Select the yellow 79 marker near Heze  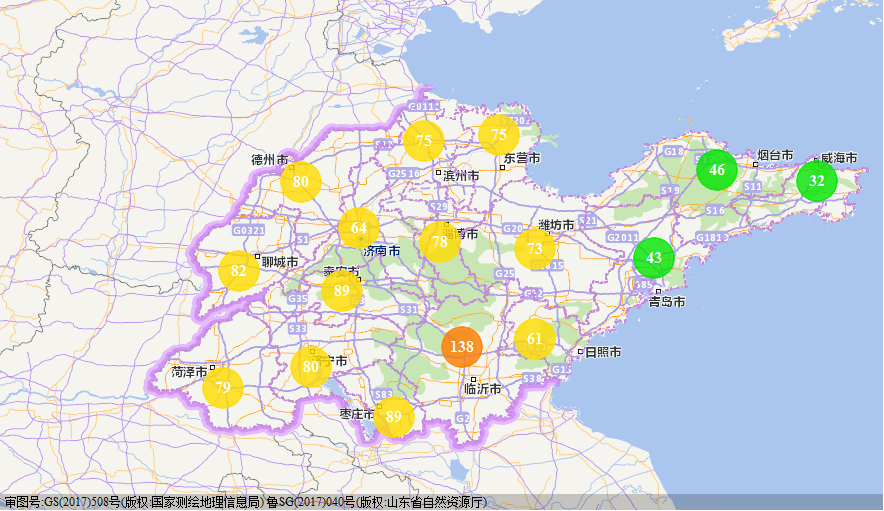pos(223,387)
